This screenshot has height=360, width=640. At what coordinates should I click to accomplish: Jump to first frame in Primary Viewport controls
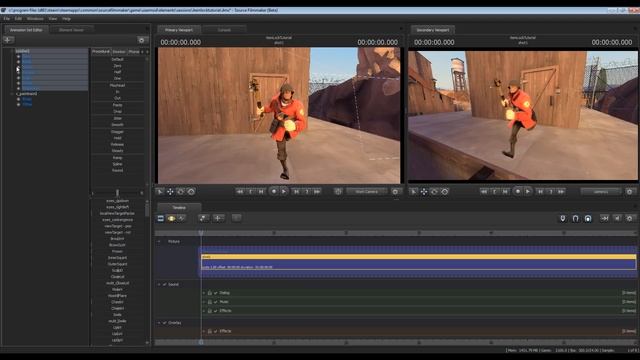point(240,191)
